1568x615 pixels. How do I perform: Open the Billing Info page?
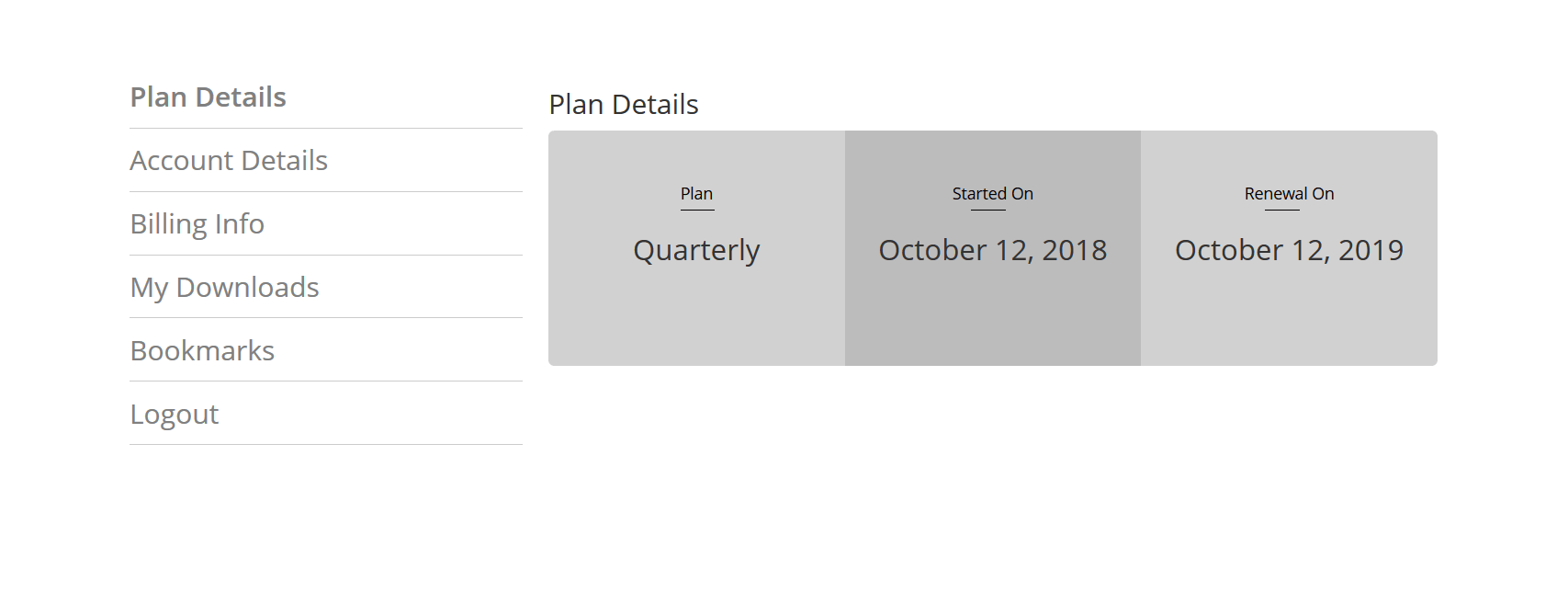coord(197,224)
